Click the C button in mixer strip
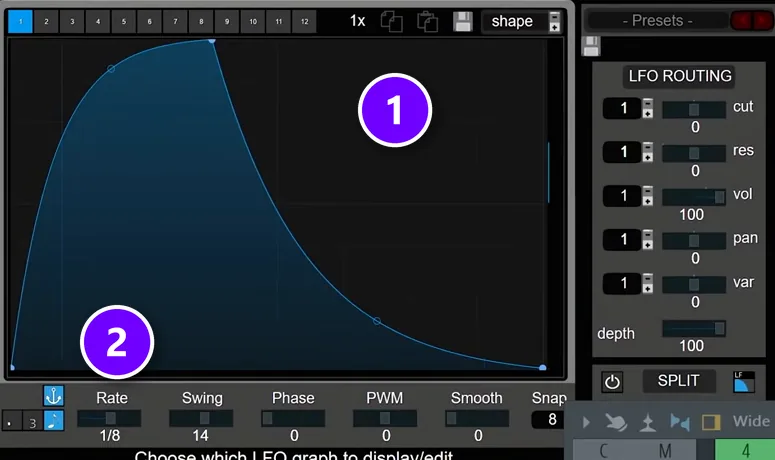This screenshot has height=460, width=775. (x=603, y=451)
